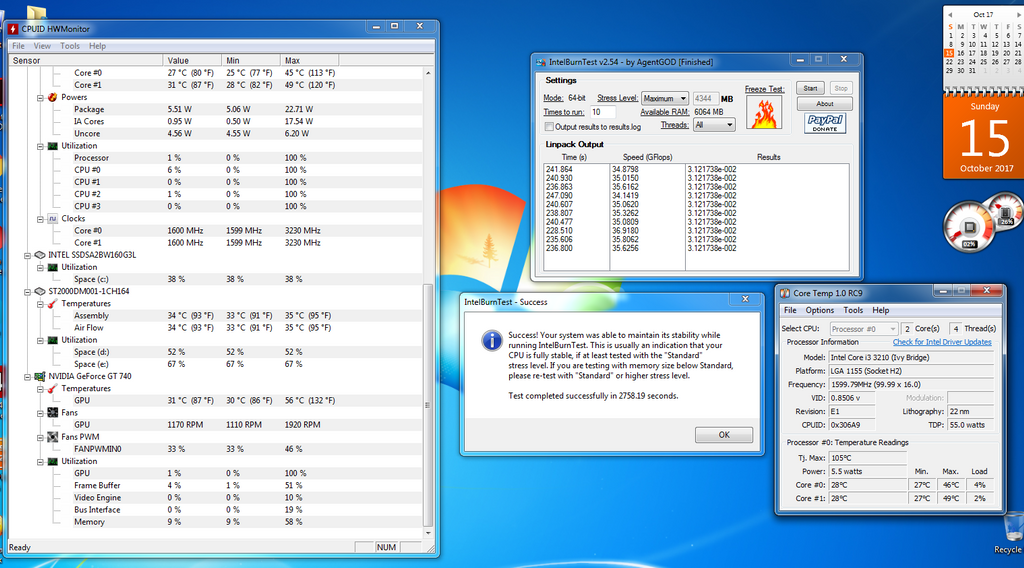Open the CPU meter gadget on desktop

[969, 227]
